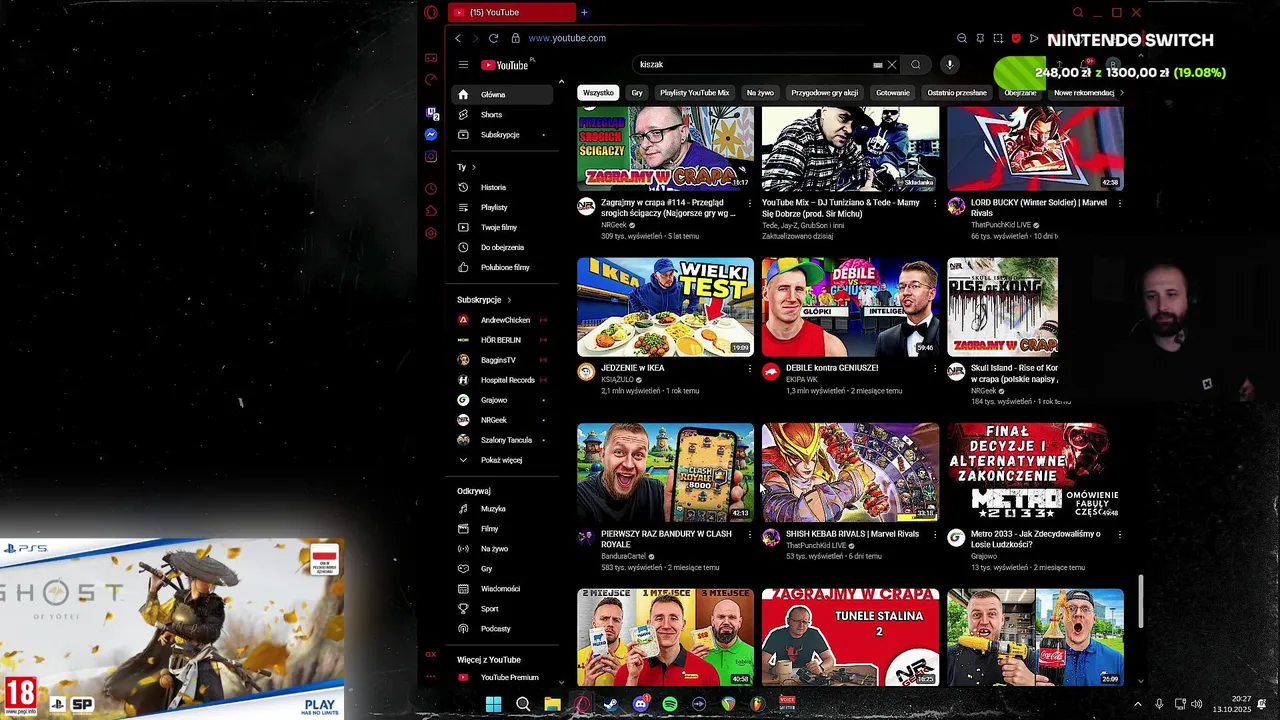Open options for DEBILE kontra GENIUSZE video

coord(935,369)
